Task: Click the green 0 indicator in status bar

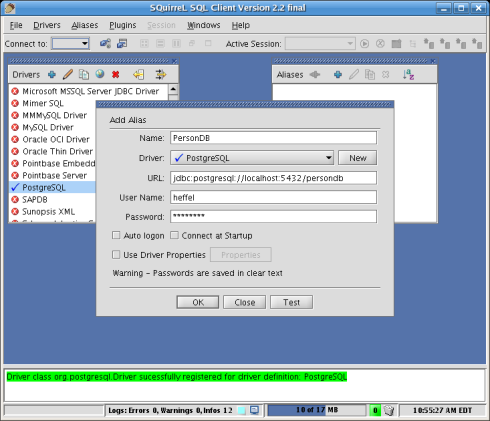Action: [375, 410]
